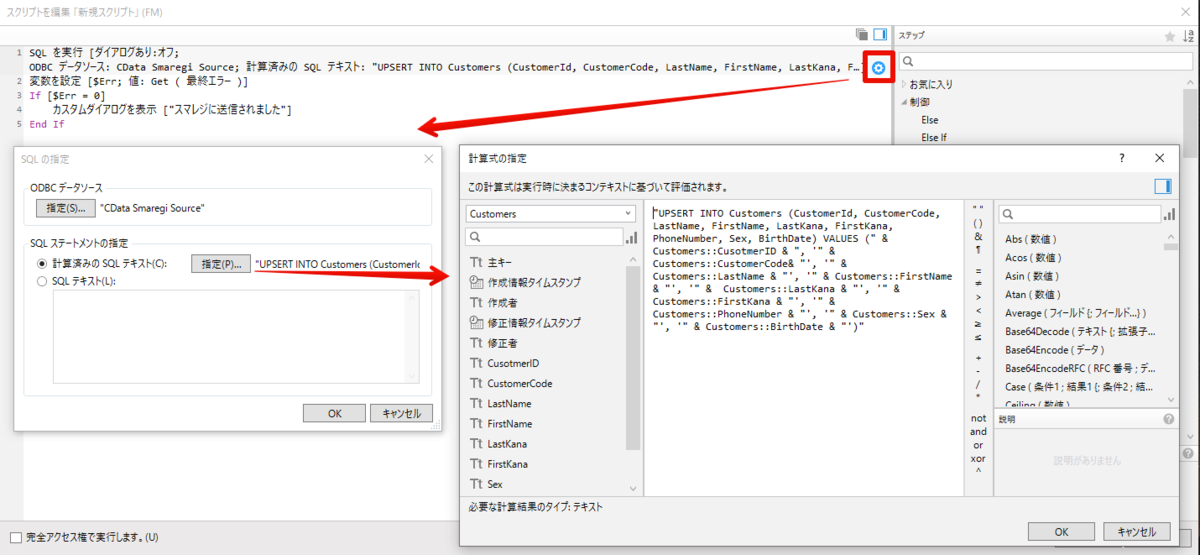
Task: Select the SQL テキスト(L) radio button
Action: [41, 281]
